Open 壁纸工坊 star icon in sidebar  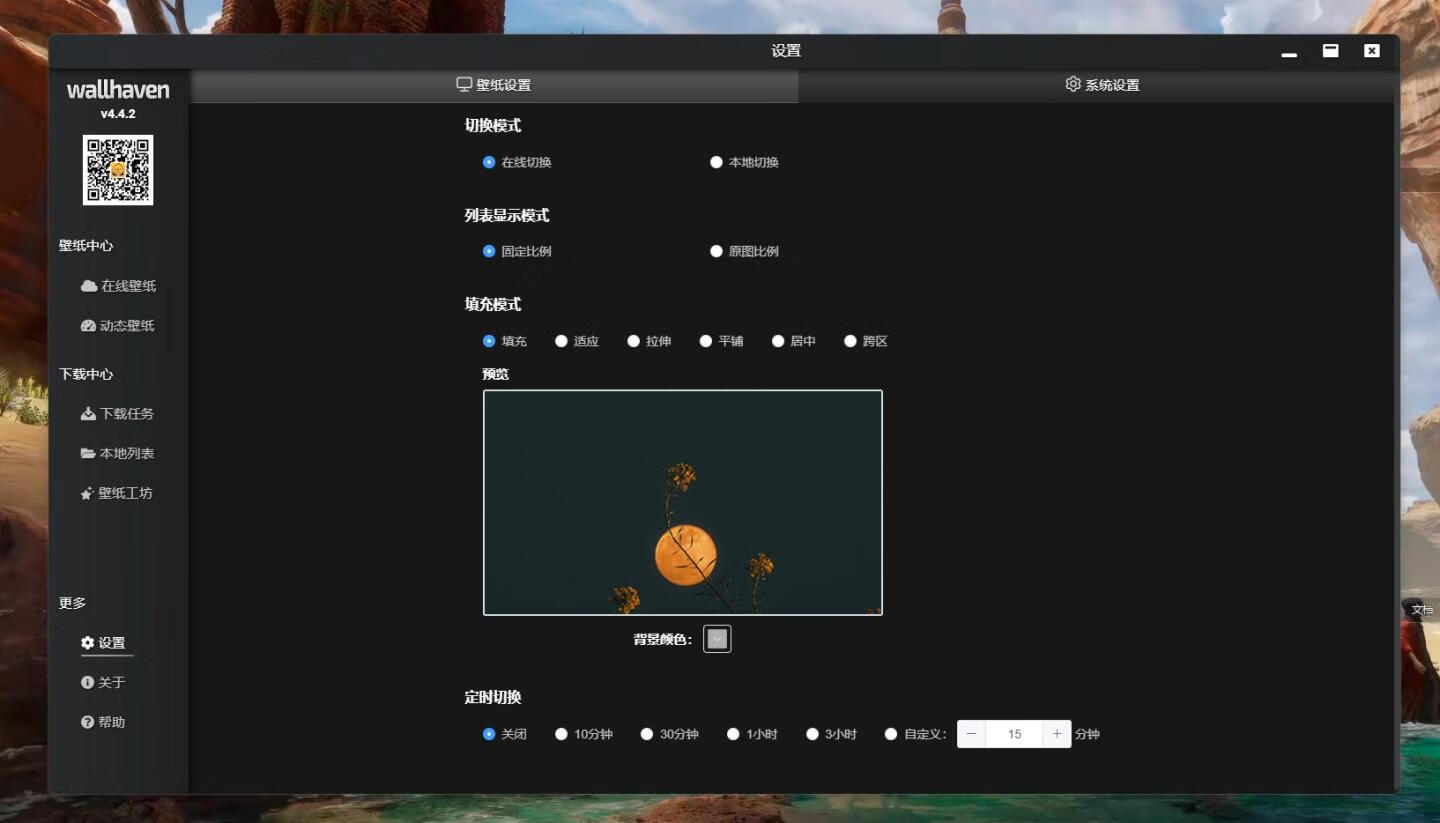(87, 494)
